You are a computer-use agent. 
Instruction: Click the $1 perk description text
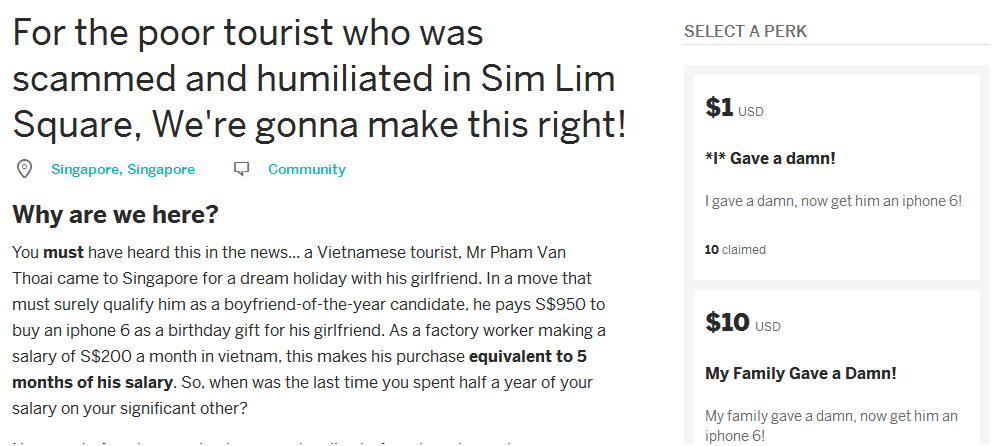[x=832, y=201]
